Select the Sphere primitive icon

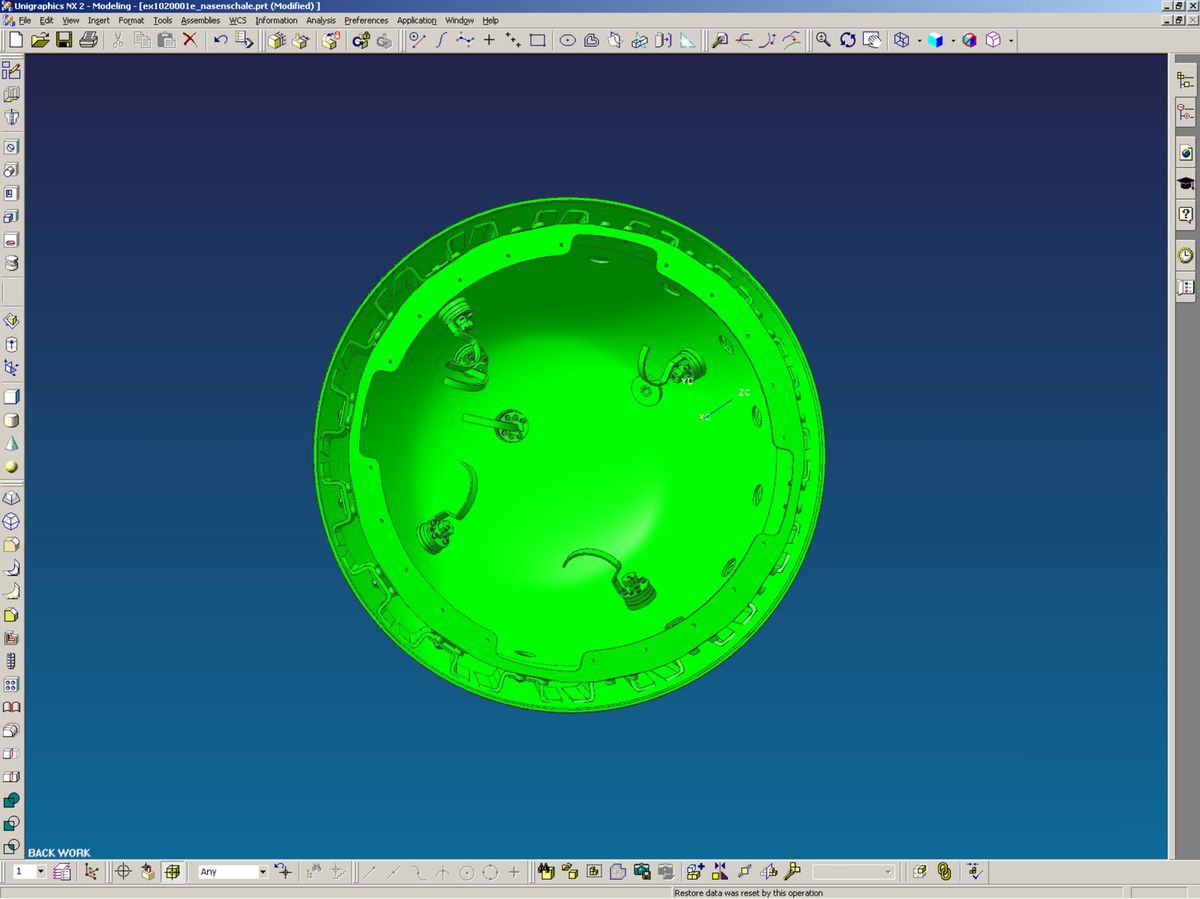[11, 468]
